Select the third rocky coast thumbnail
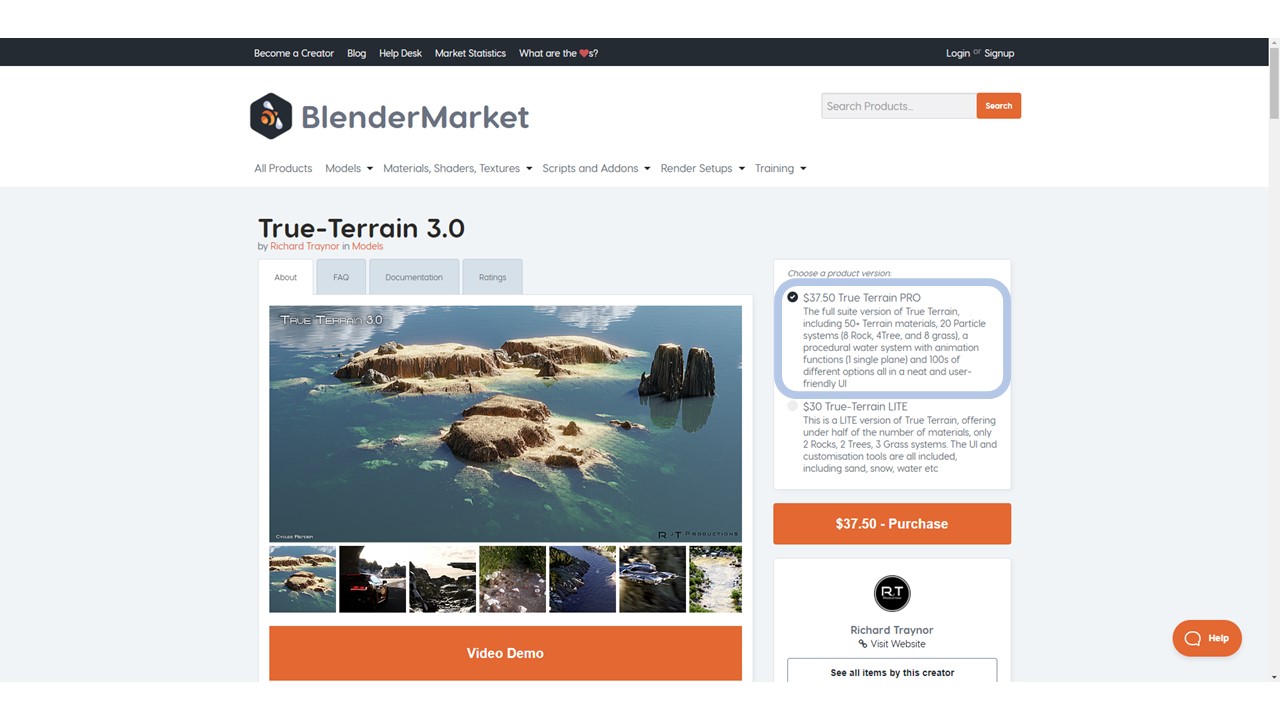 click(442, 579)
